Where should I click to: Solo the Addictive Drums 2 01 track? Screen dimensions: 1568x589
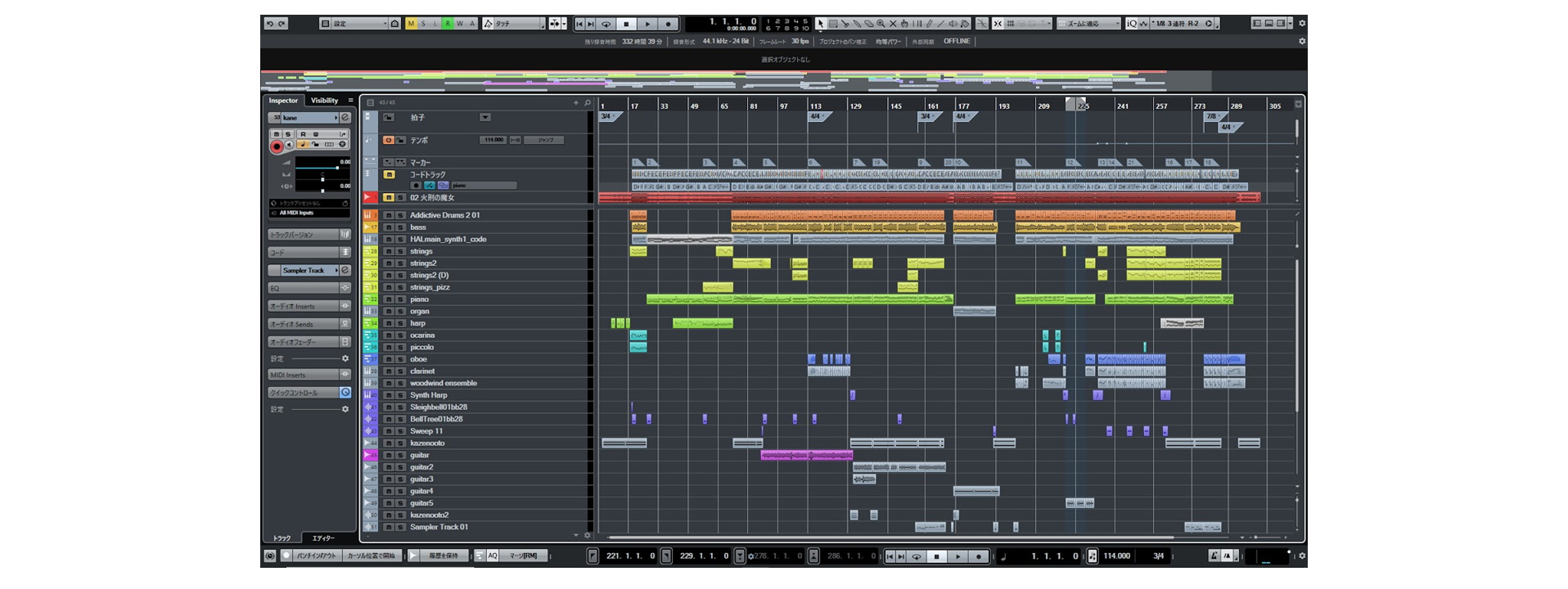tap(400, 215)
